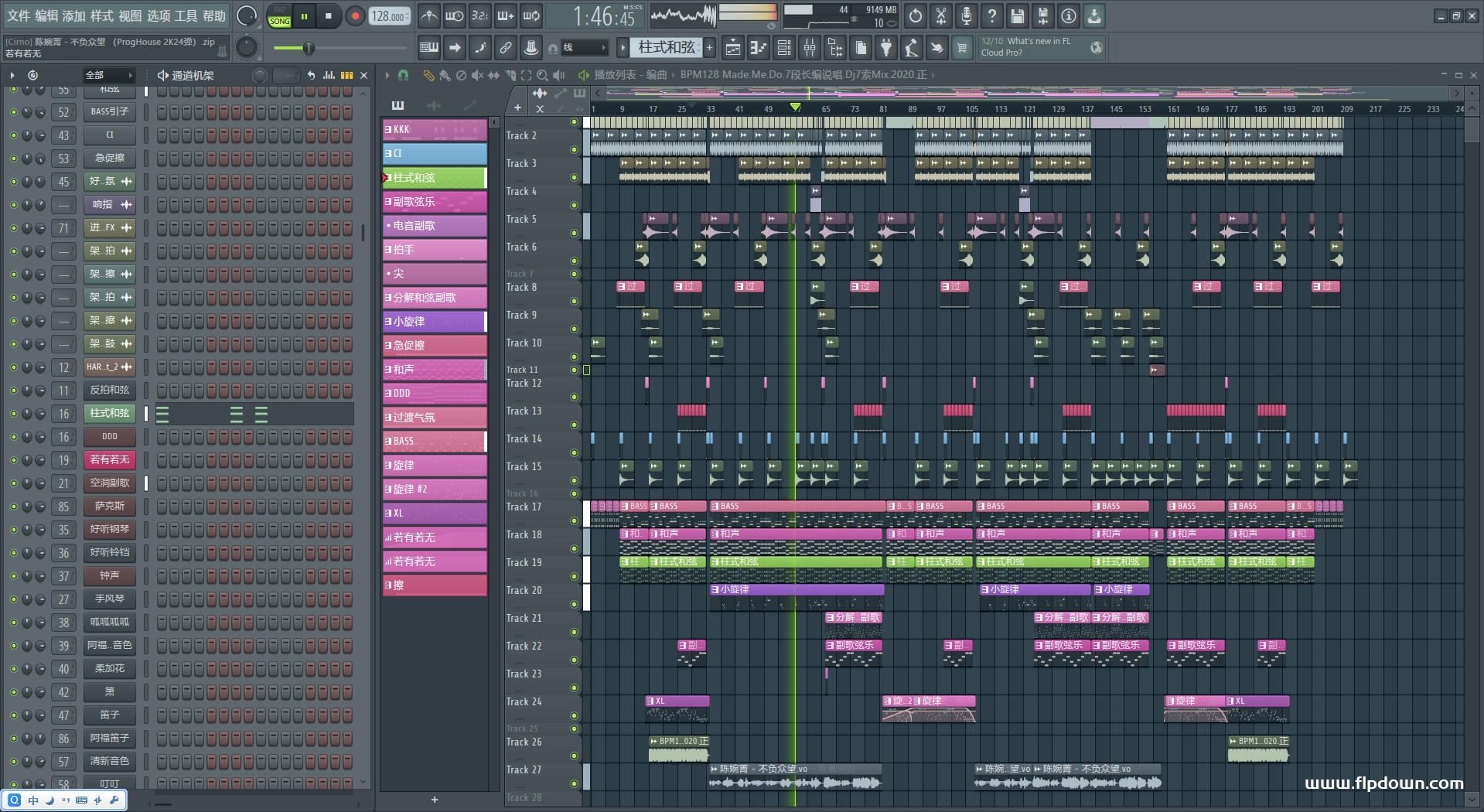Screen dimensions: 1484x812
Task: Open the 文件 menu
Action: click(19, 15)
